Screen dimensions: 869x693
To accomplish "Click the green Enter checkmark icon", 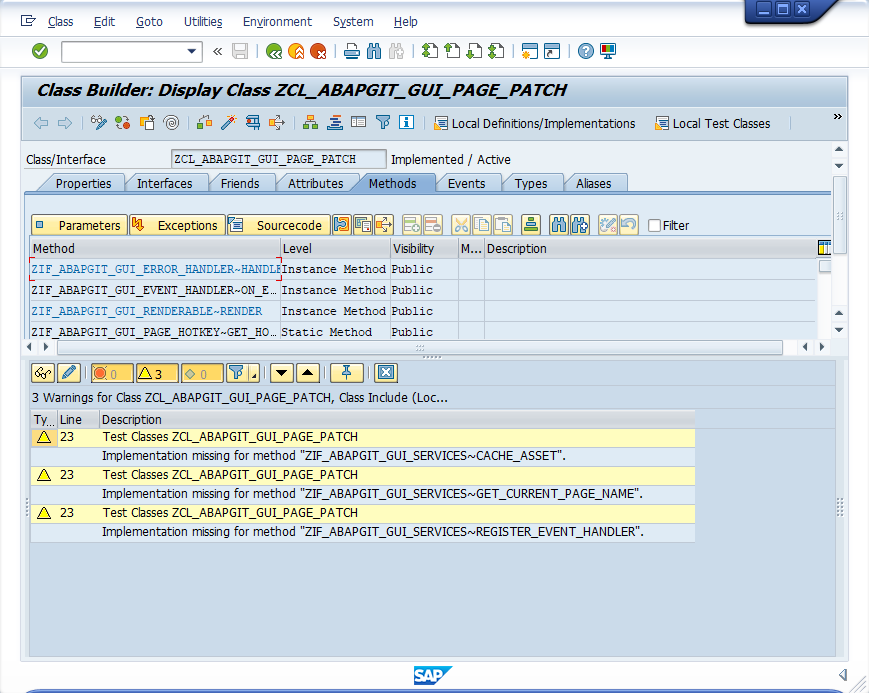I will (x=40, y=52).
